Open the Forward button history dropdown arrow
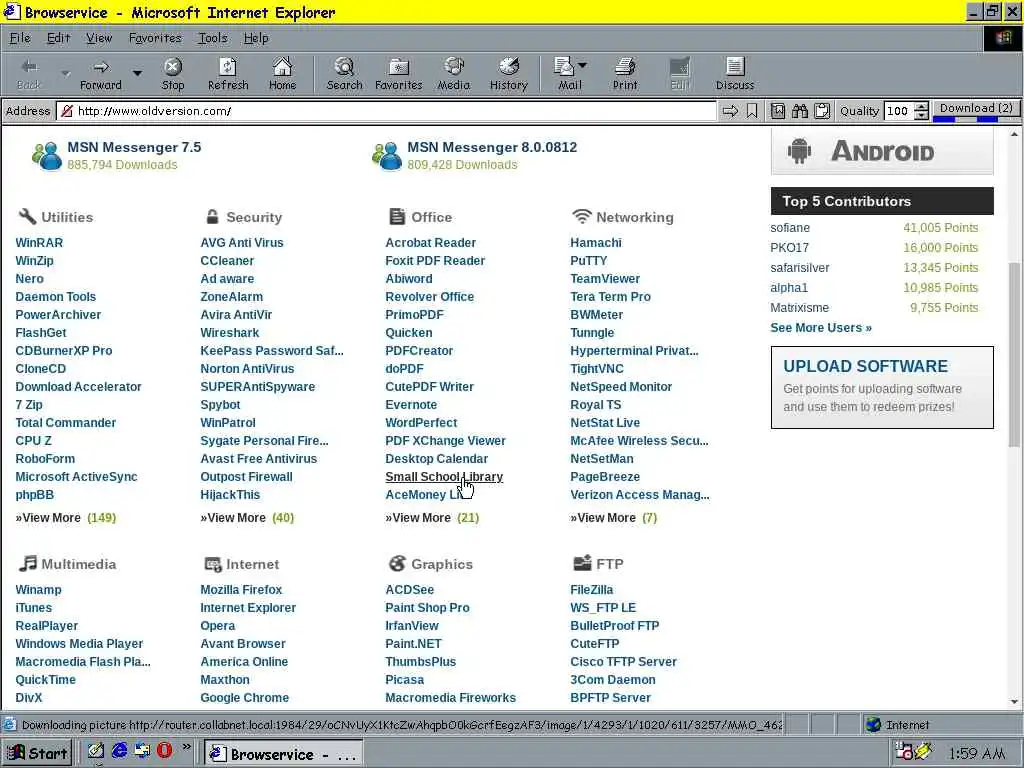Image resolution: width=1024 pixels, height=768 pixels. (x=137, y=73)
